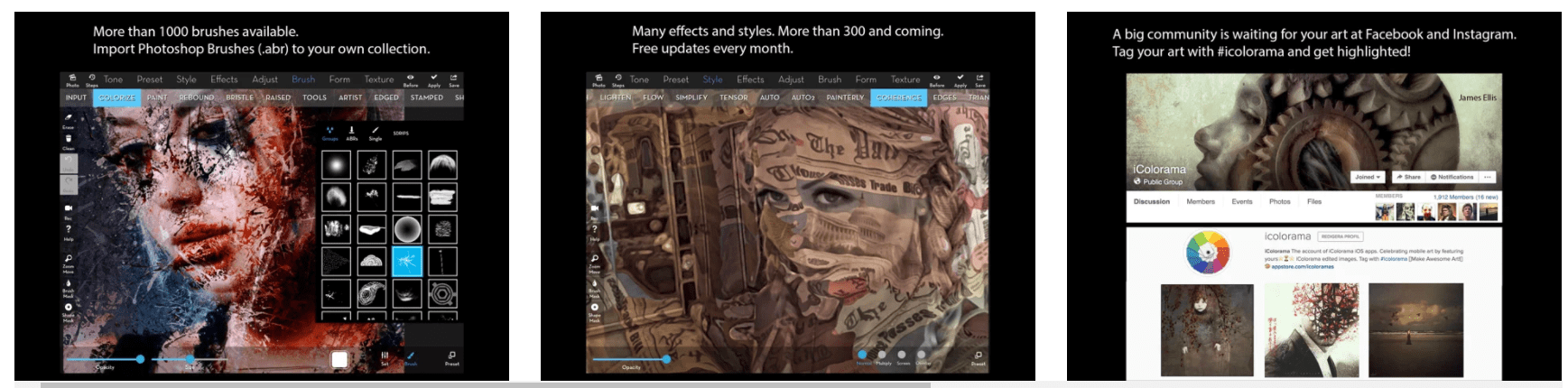1568x388 pixels.
Task: Open the Joined dropdown in Facebook group
Action: point(1369,177)
